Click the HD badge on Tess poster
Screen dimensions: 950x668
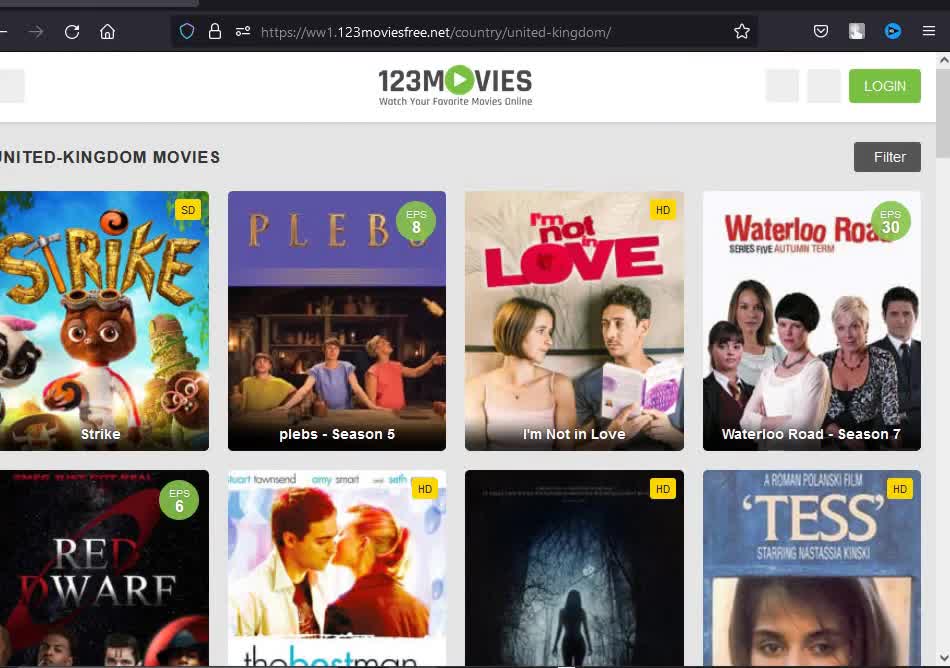900,489
